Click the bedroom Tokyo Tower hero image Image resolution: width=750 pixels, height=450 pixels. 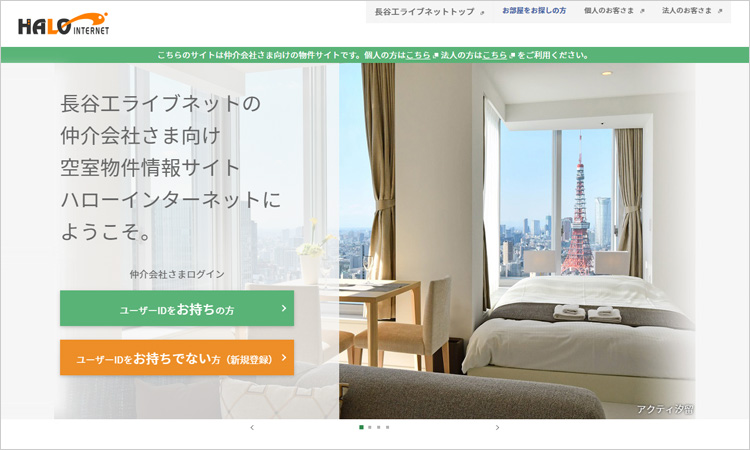pyautogui.click(x=517, y=241)
